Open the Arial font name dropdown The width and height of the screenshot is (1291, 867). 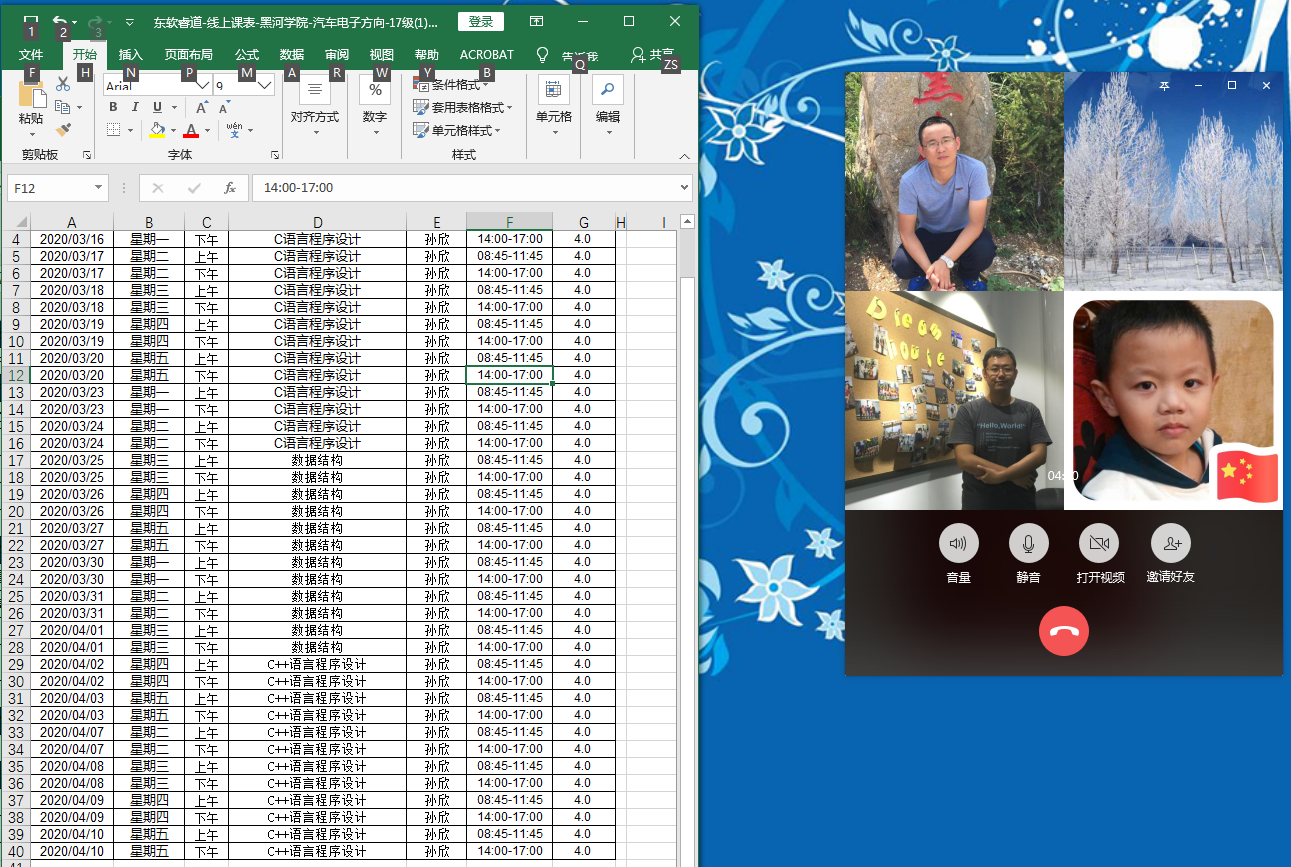click(203, 86)
